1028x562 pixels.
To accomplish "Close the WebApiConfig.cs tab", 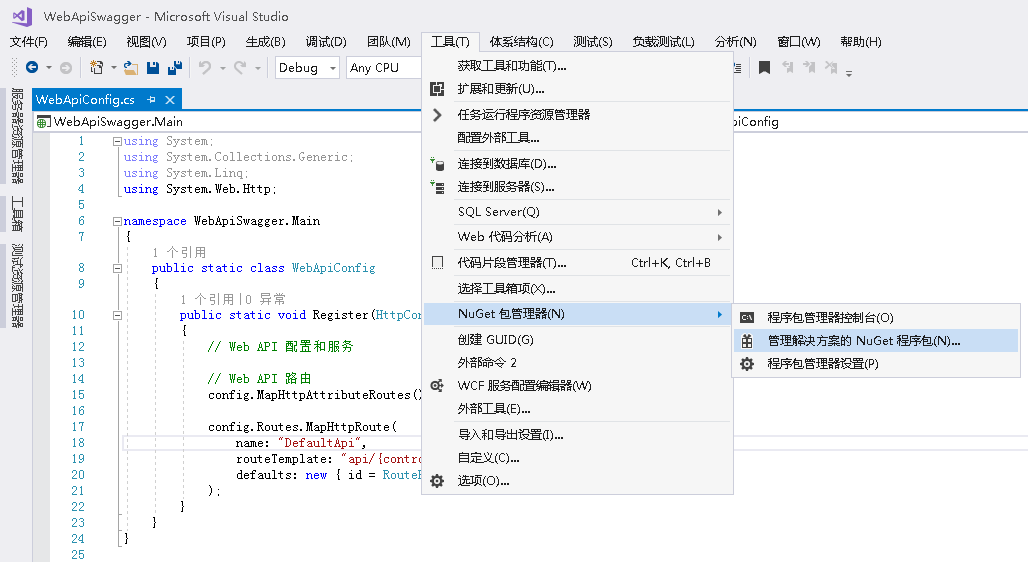I will point(170,100).
